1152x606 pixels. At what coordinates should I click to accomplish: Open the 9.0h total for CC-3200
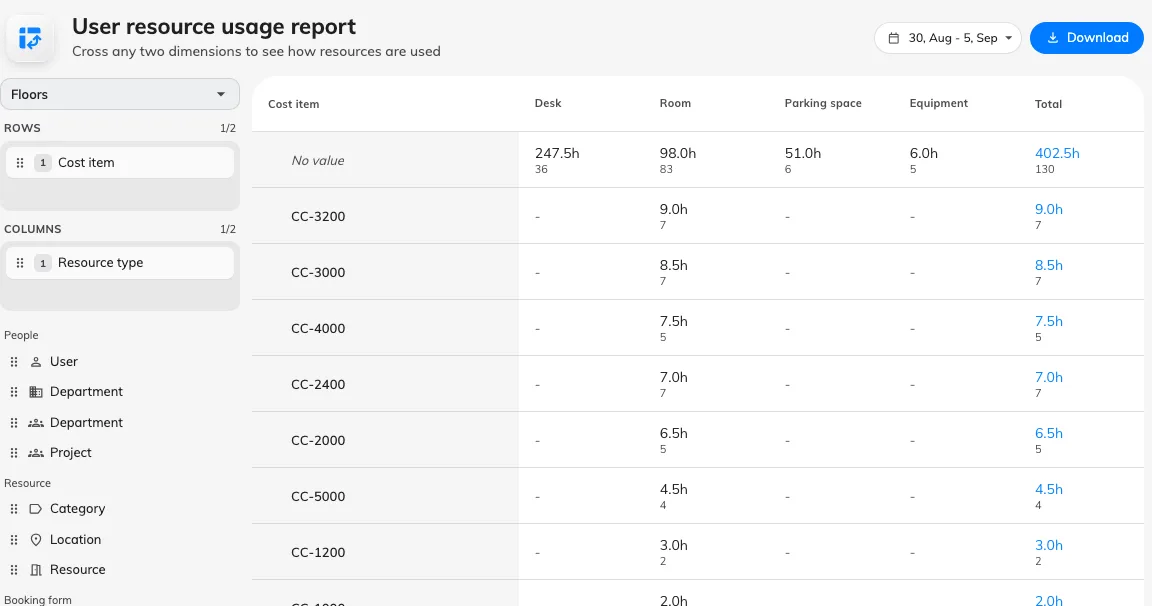pos(1048,209)
